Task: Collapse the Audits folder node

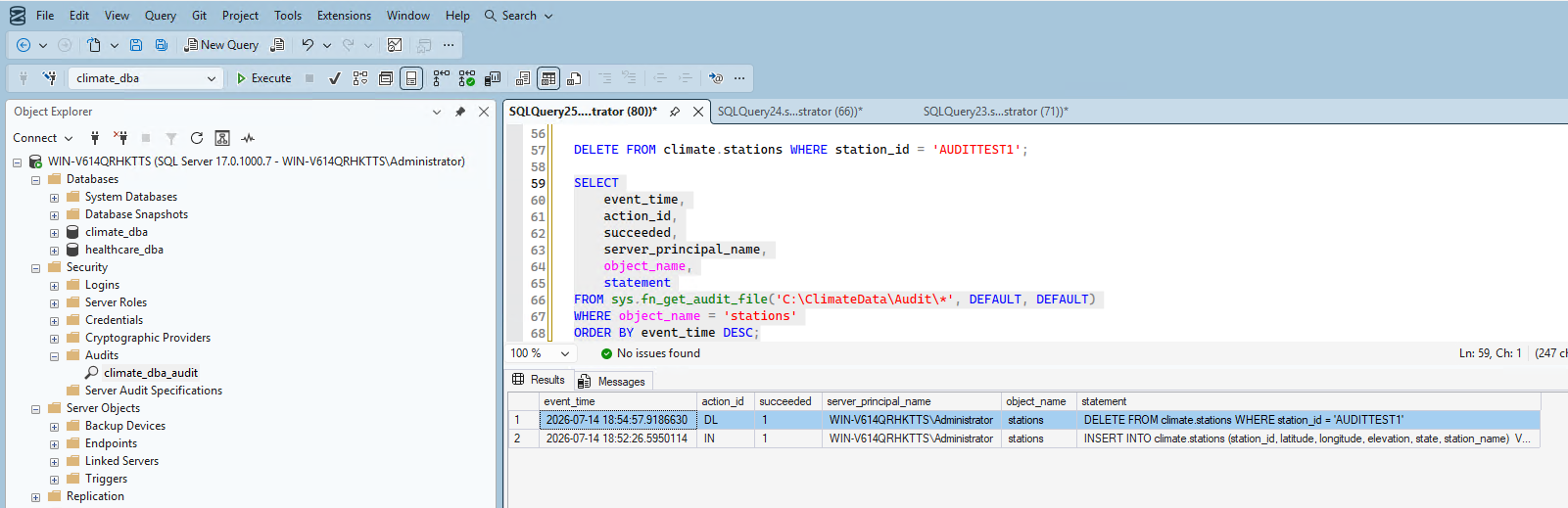Action: coord(55,356)
